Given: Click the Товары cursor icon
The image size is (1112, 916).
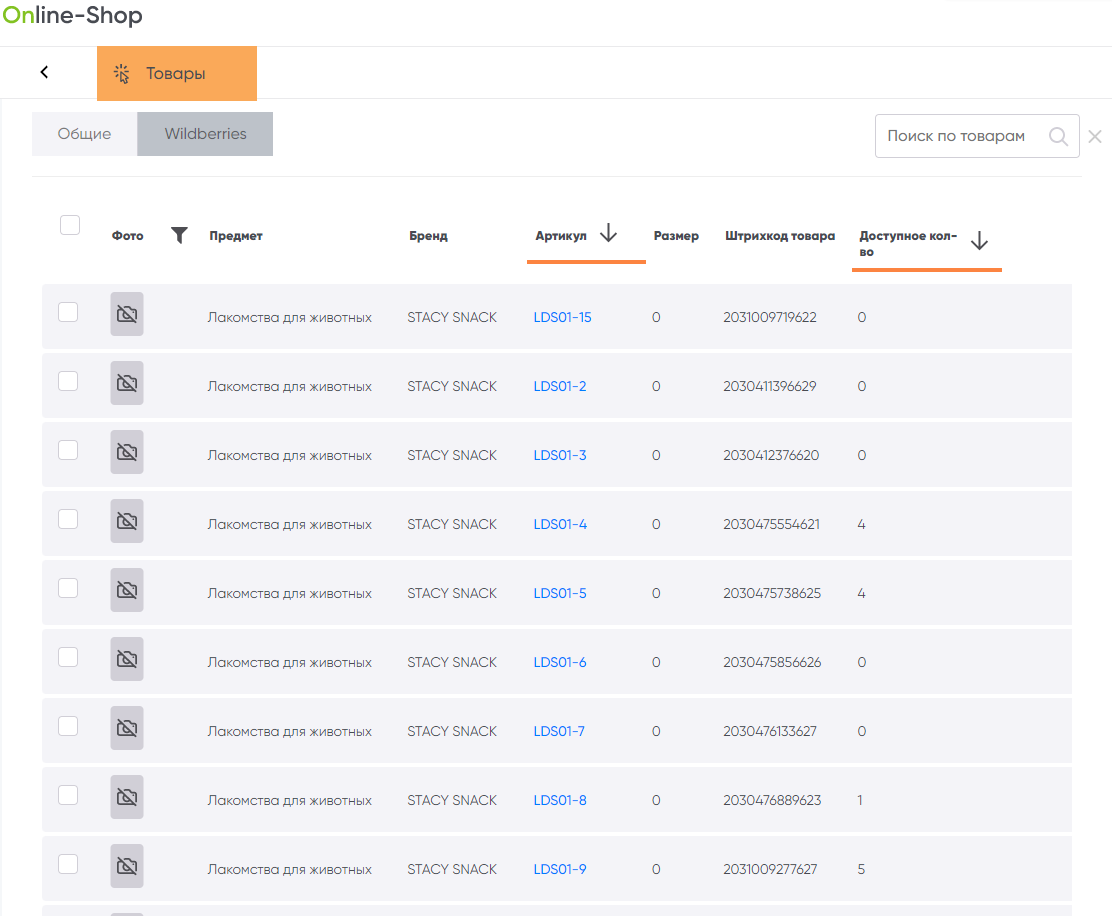Looking at the screenshot, I should click(x=121, y=74).
